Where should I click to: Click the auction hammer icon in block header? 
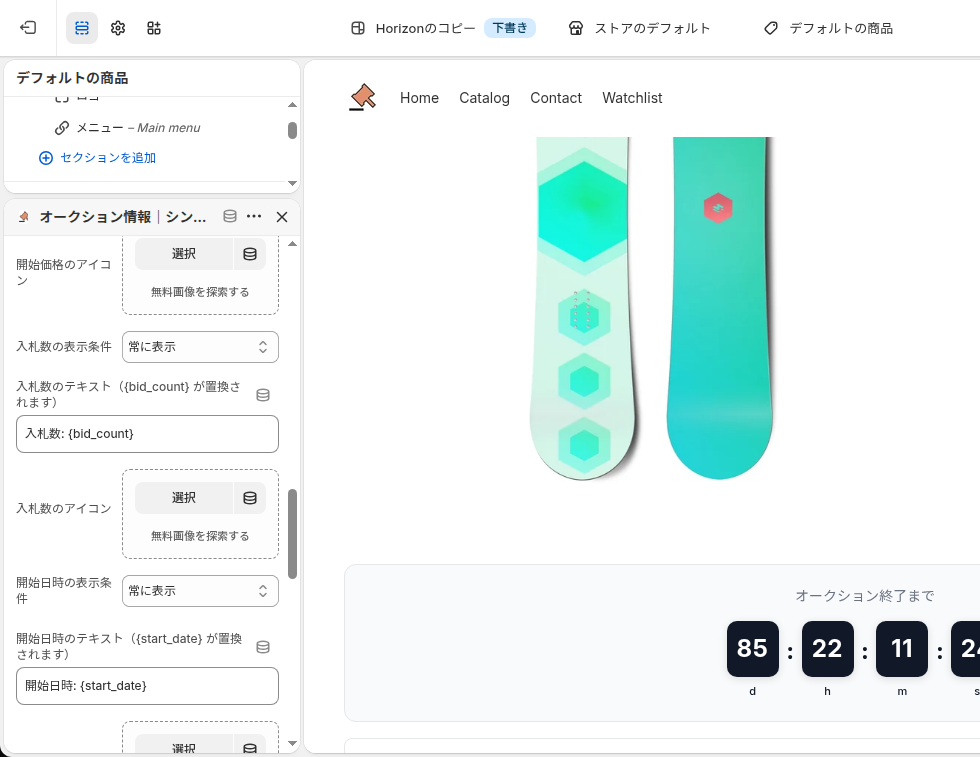coord(24,217)
